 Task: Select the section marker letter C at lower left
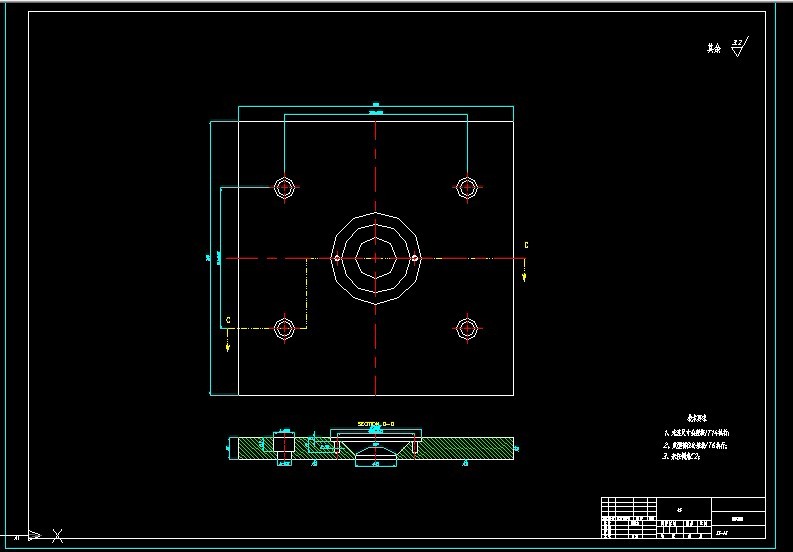(228, 320)
